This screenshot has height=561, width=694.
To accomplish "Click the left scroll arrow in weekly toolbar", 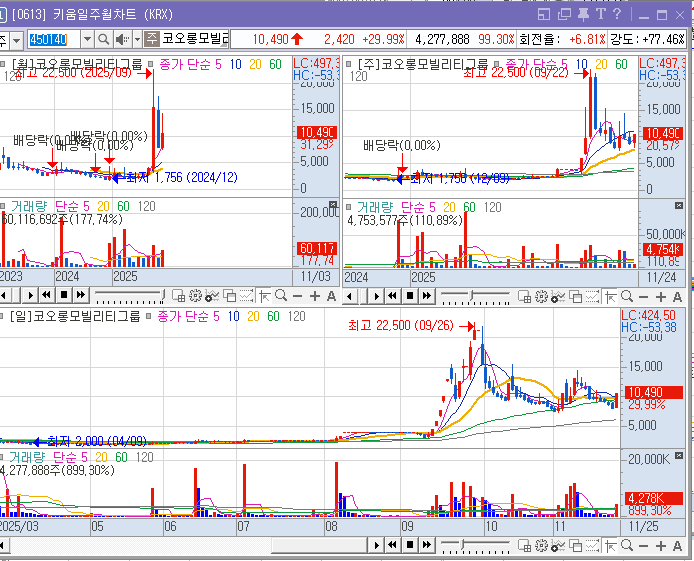I will (350, 296).
